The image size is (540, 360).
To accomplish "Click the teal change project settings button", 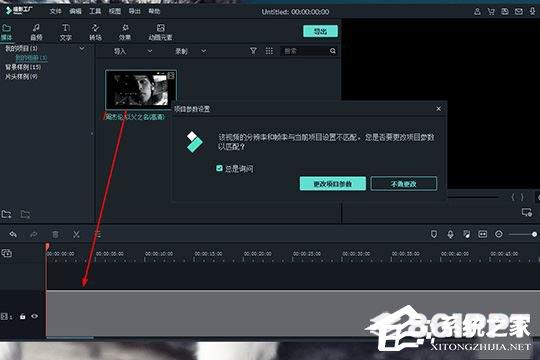I will tap(333, 184).
